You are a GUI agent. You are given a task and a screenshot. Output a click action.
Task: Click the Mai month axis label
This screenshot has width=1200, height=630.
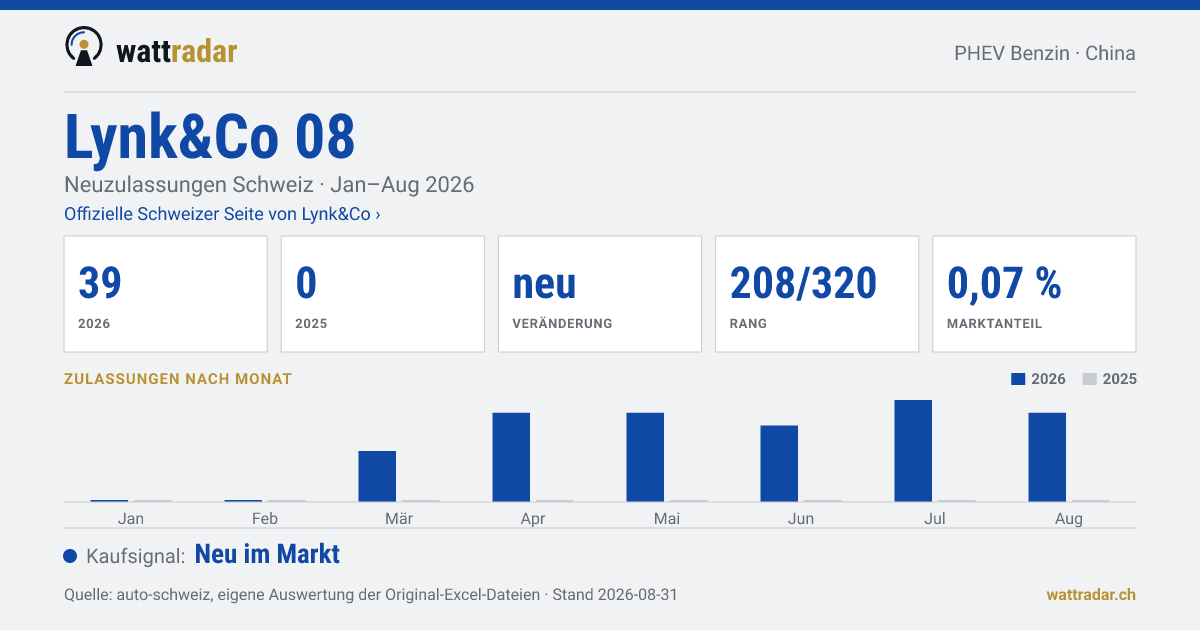pos(667,518)
